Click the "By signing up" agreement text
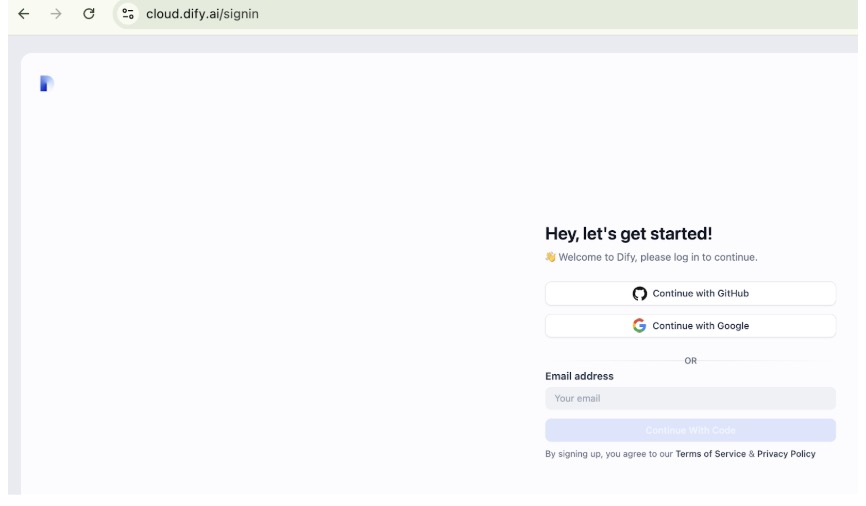The width and height of the screenshot is (866, 506). 608,454
